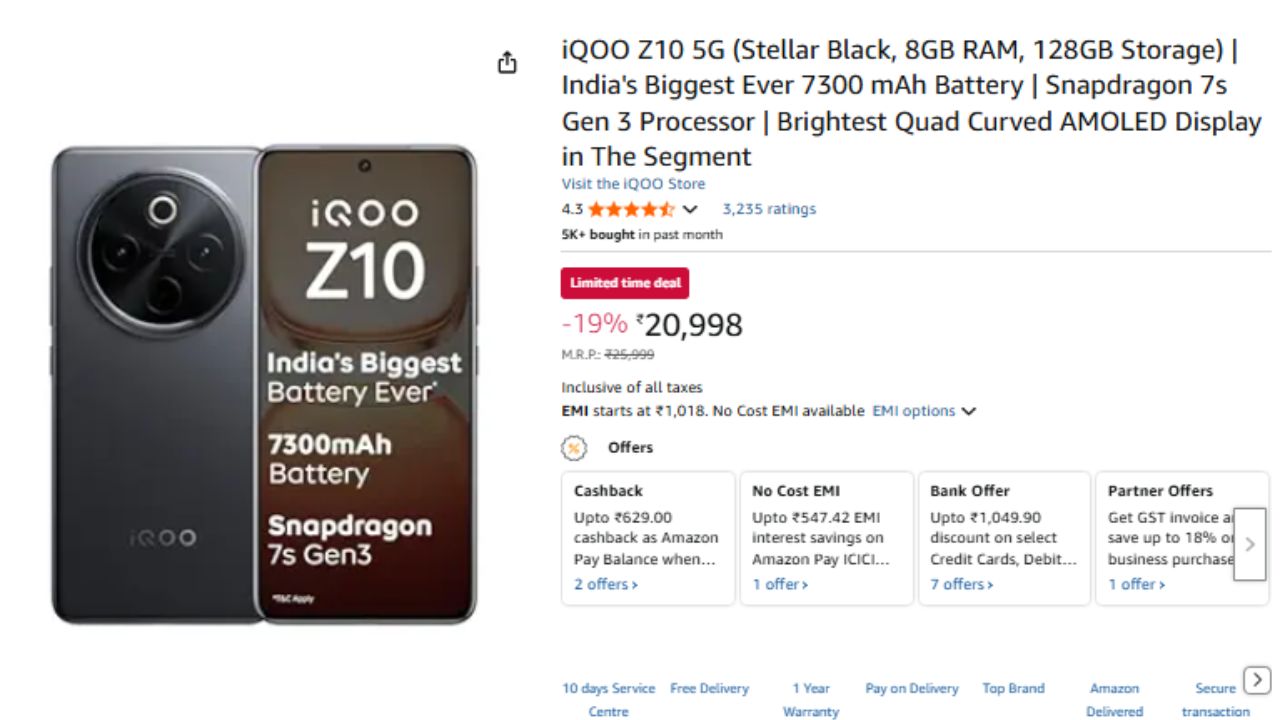Image resolution: width=1280 pixels, height=720 pixels.
Task: Click the Pay on Delivery feature
Action: tap(912, 688)
